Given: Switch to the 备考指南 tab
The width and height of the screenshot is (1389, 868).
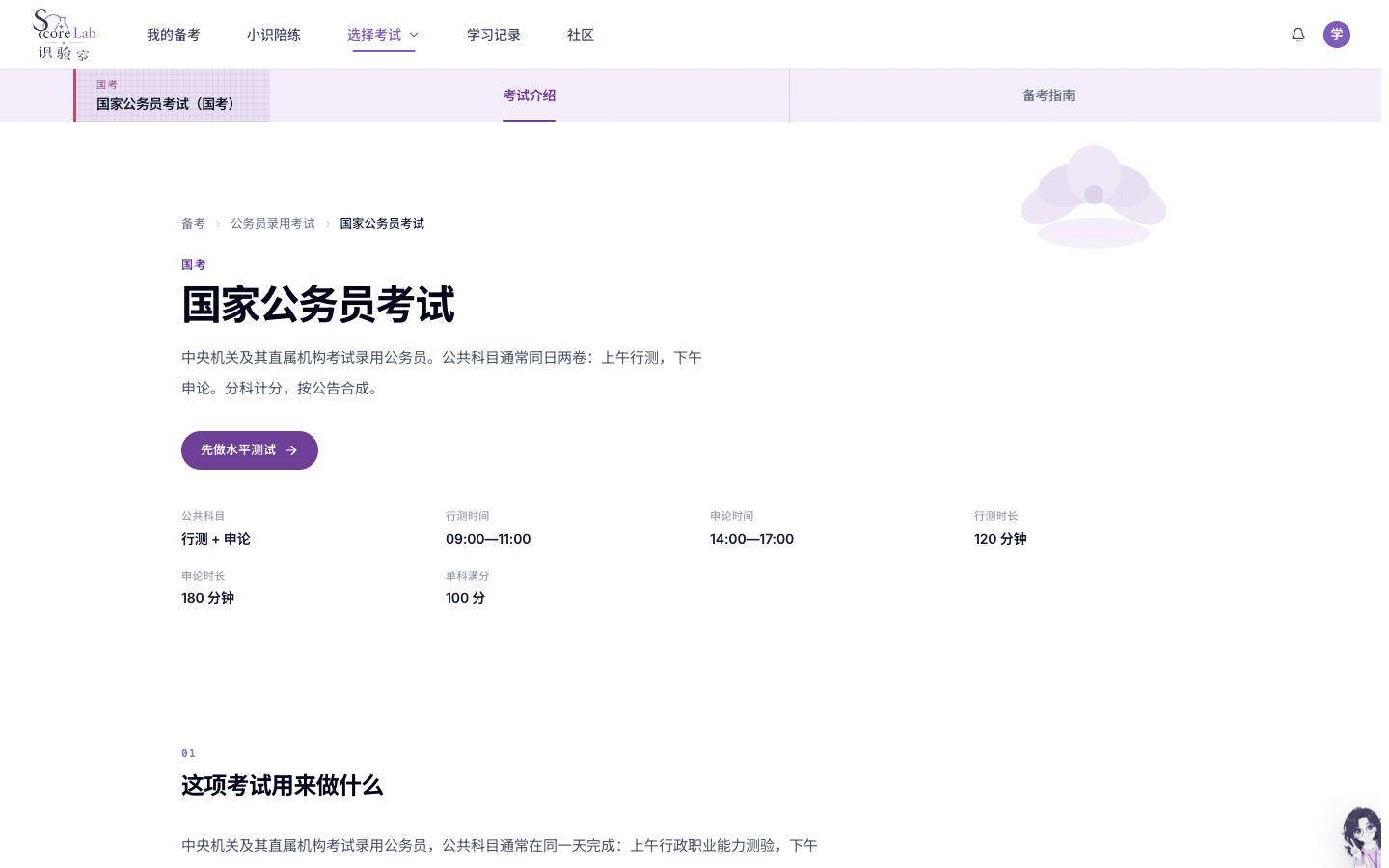Looking at the screenshot, I should (x=1049, y=95).
